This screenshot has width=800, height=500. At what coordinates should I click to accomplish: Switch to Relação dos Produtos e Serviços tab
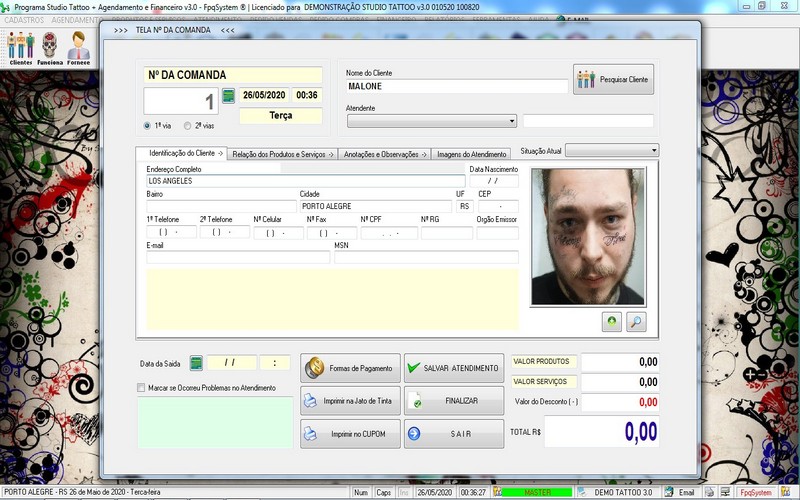coord(283,154)
